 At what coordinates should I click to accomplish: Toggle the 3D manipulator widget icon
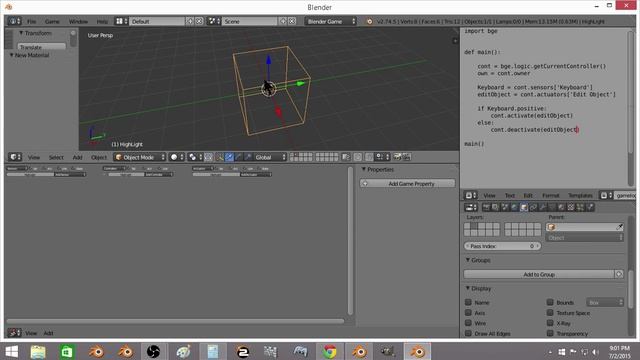point(220,157)
